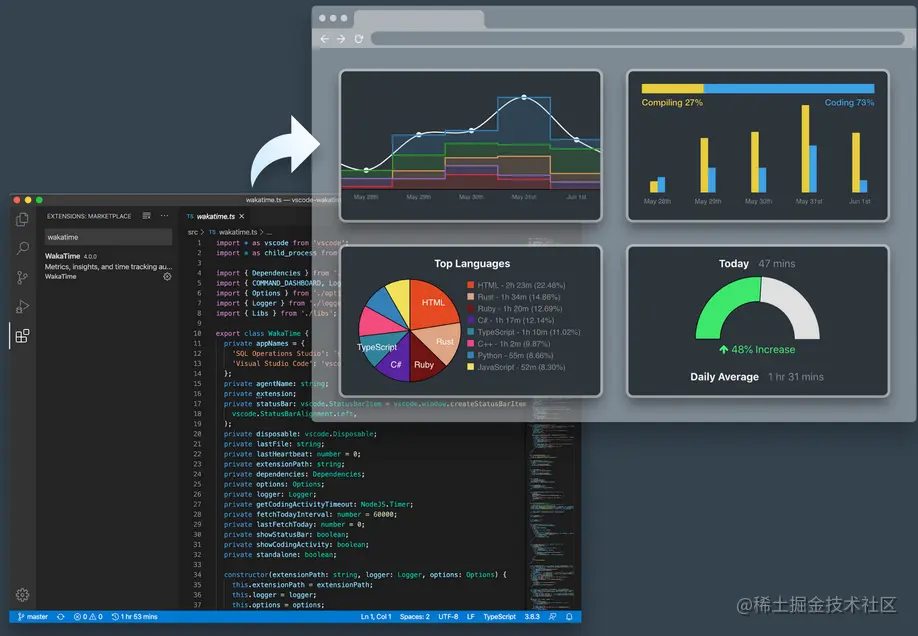Image resolution: width=918 pixels, height=636 pixels.
Task: Click the Python legend color swatch
Action: tap(471, 355)
